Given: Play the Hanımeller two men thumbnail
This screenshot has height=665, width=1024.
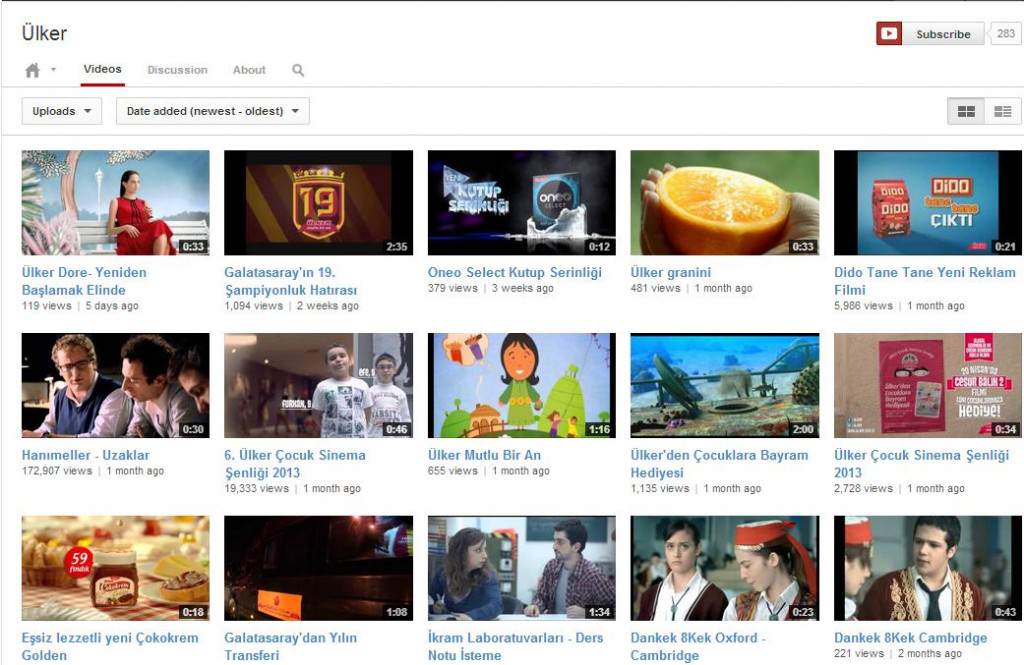Looking at the screenshot, I should point(116,385).
